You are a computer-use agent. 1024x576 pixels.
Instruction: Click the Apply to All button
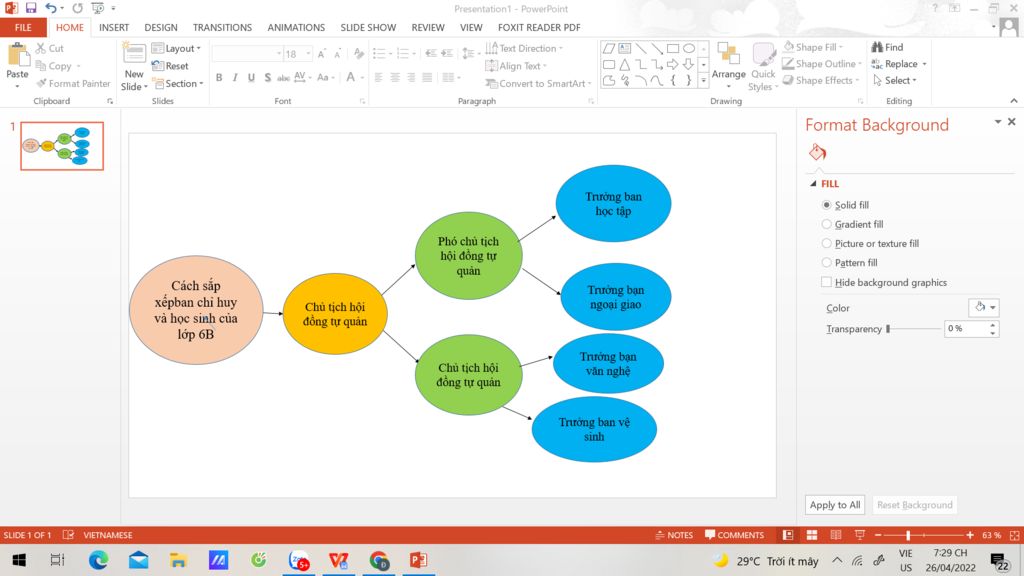(835, 505)
